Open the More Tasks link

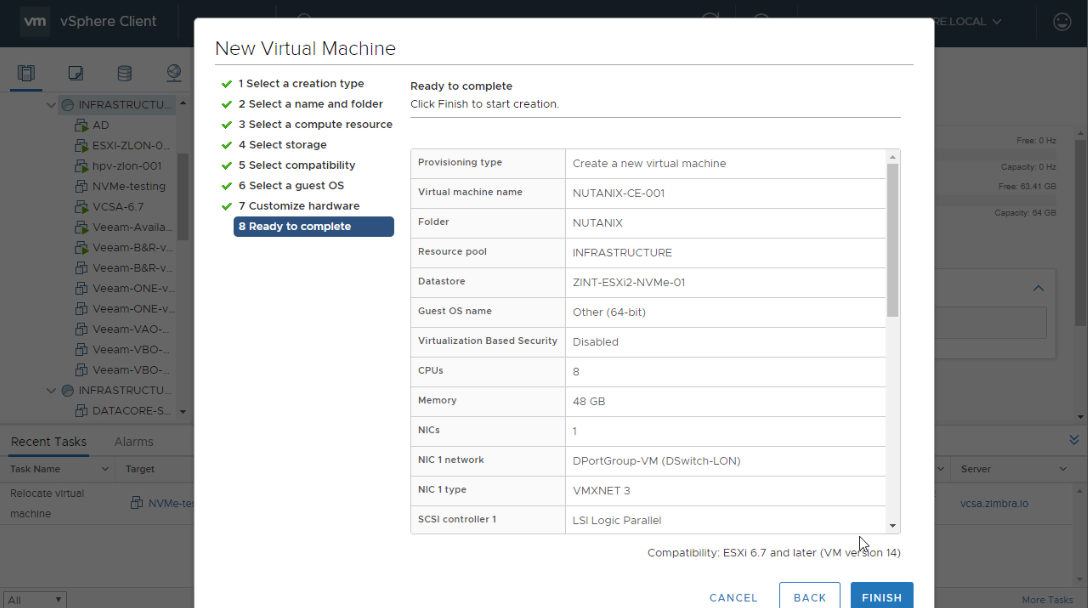pyautogui.click(x=1047, y=600)
